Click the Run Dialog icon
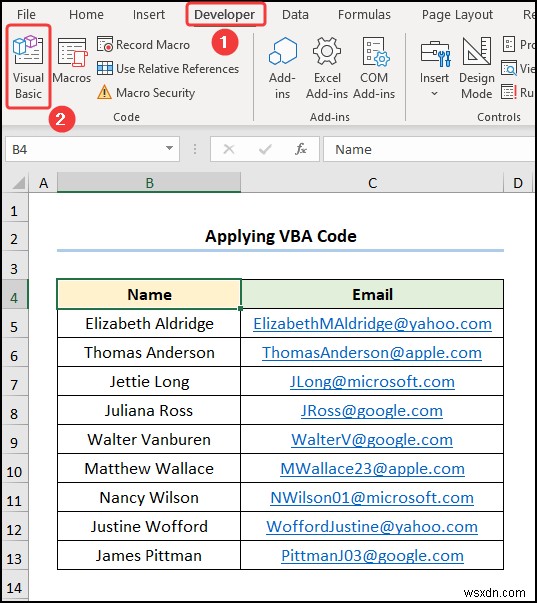 pos(509,92)
